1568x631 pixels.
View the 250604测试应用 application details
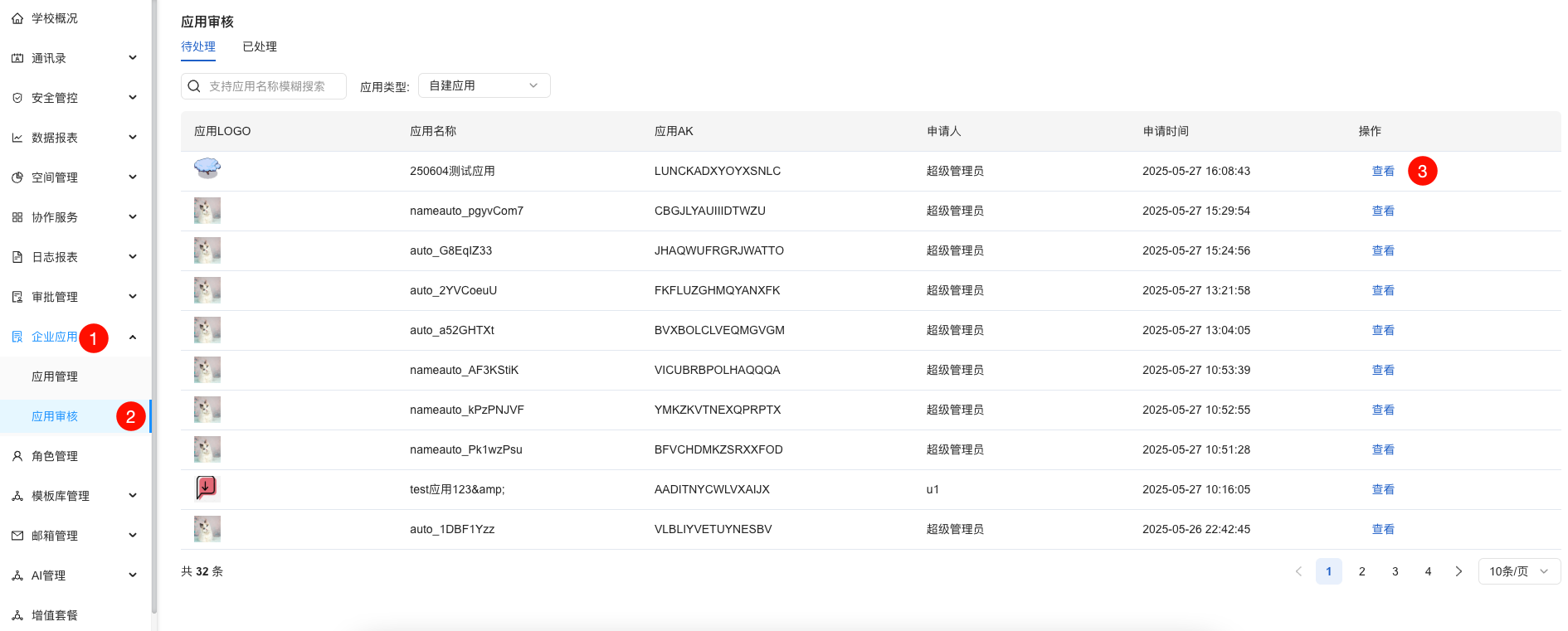tap(1382, 171)
